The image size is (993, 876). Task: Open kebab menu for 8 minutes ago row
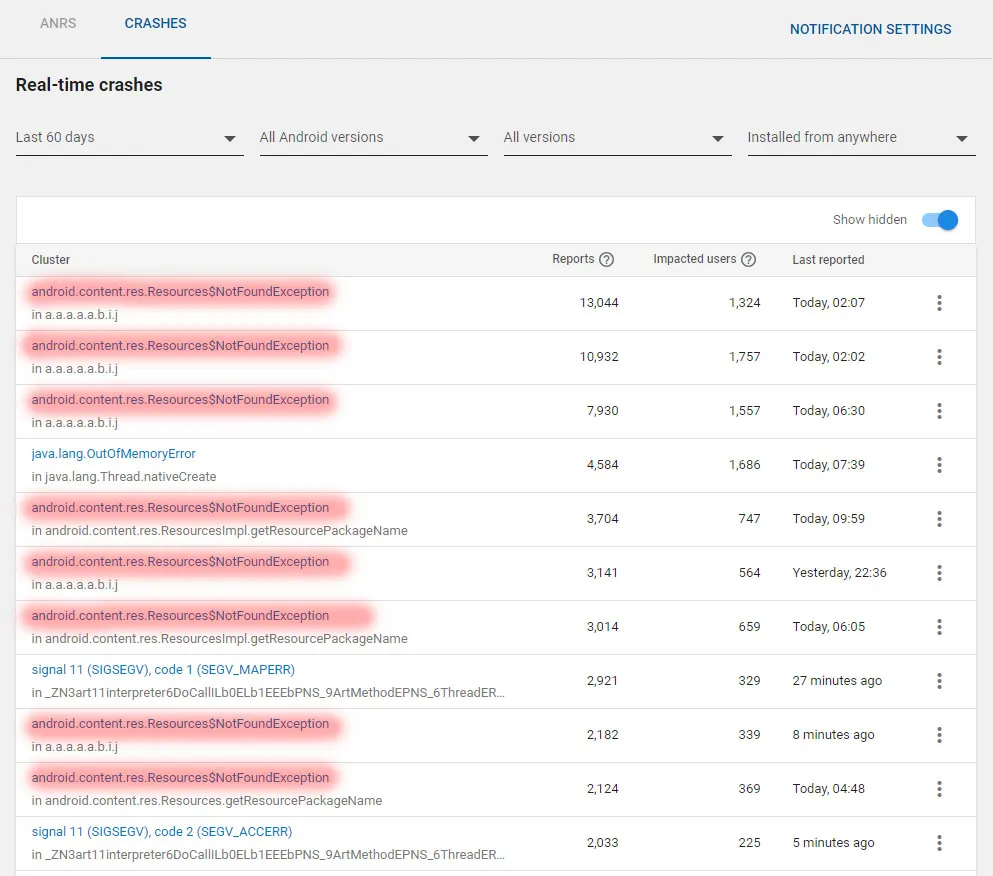(x=939, y=735)
